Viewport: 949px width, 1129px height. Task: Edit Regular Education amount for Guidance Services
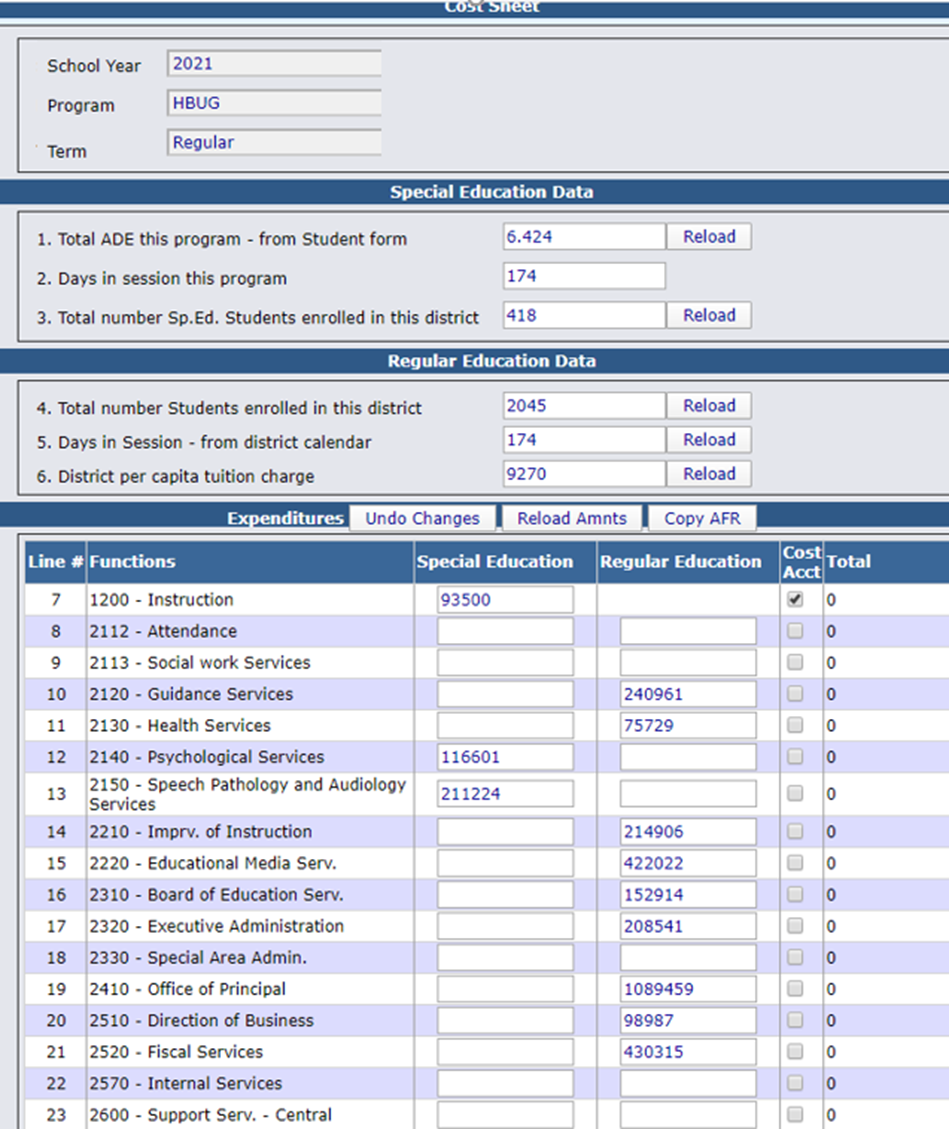pyautogui.click(x=688, y=694)
